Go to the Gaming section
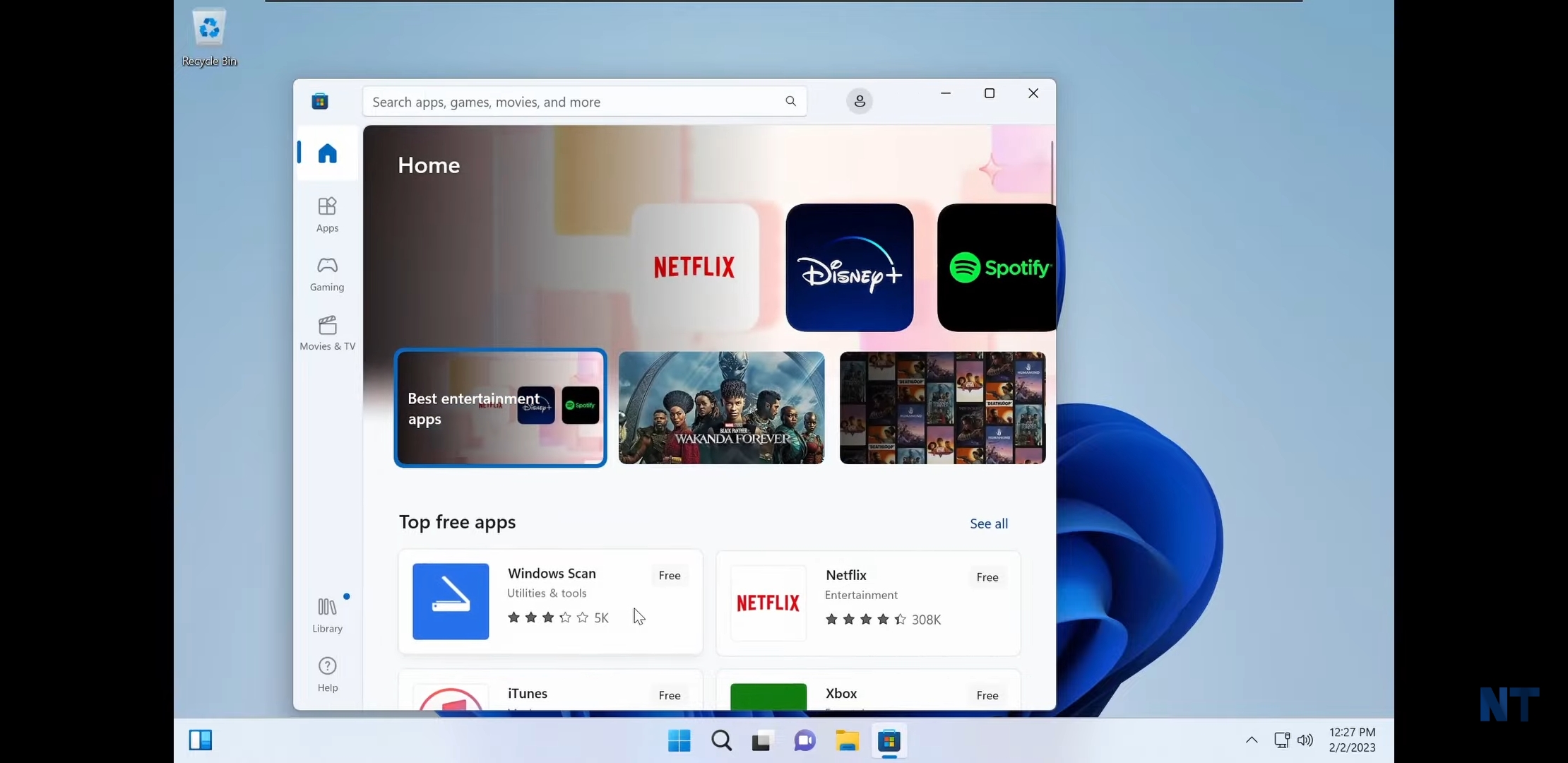The height and width of the screenshot is (763, 1568). (x=327, y=273)
